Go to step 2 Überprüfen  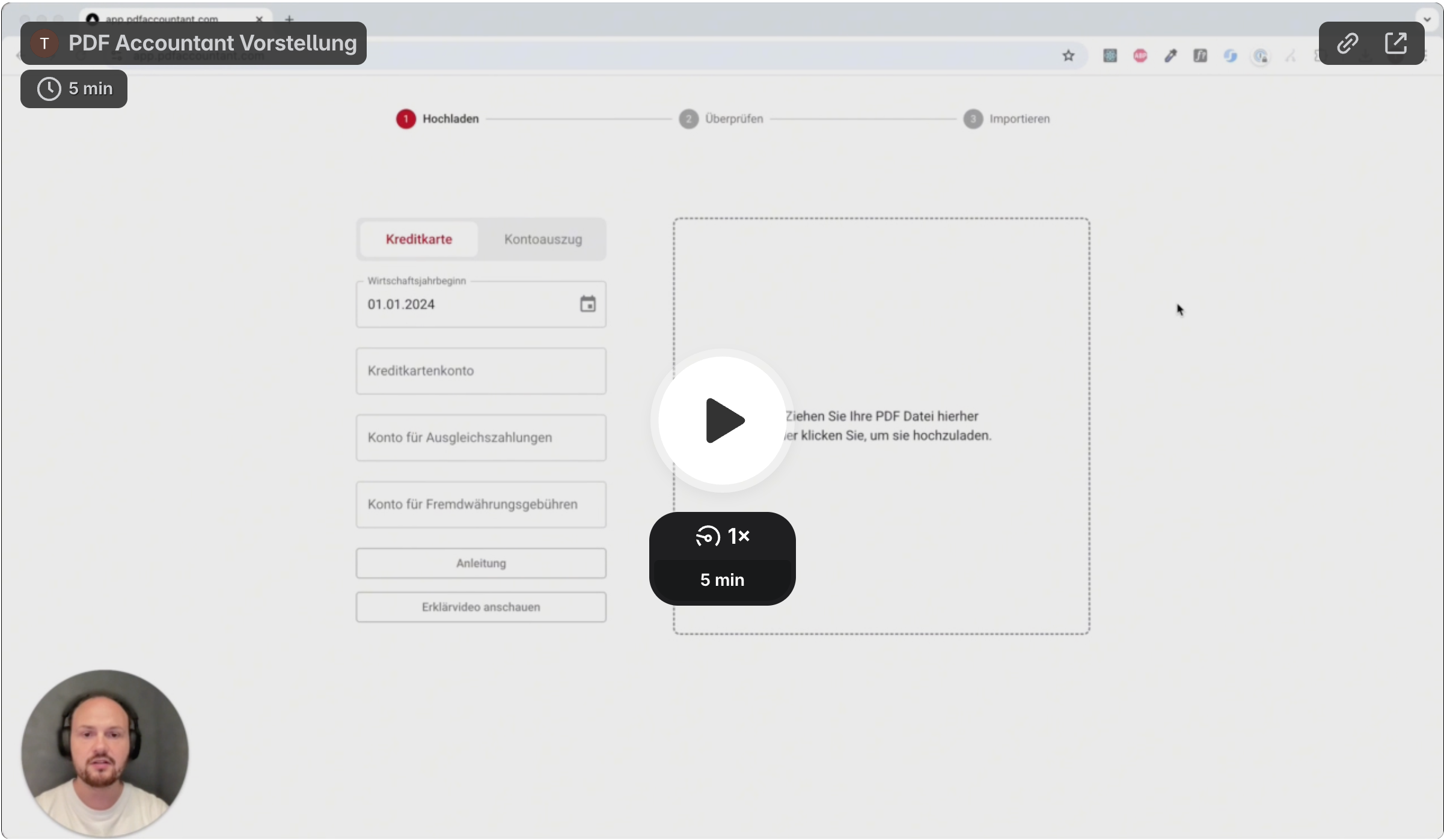click(721, 119)
